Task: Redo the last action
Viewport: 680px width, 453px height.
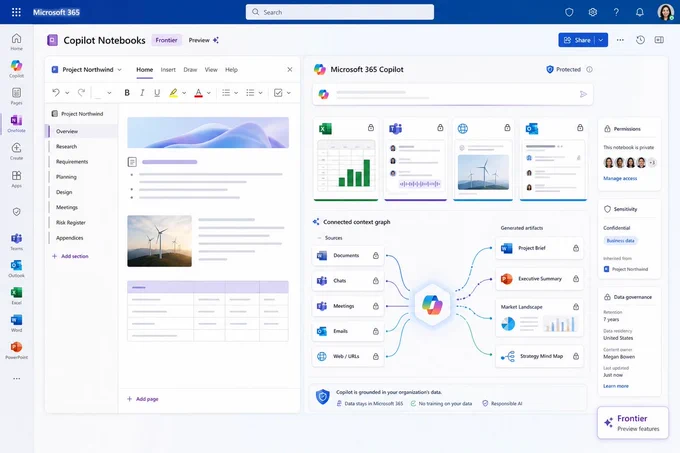Action: tap(81, 92)
